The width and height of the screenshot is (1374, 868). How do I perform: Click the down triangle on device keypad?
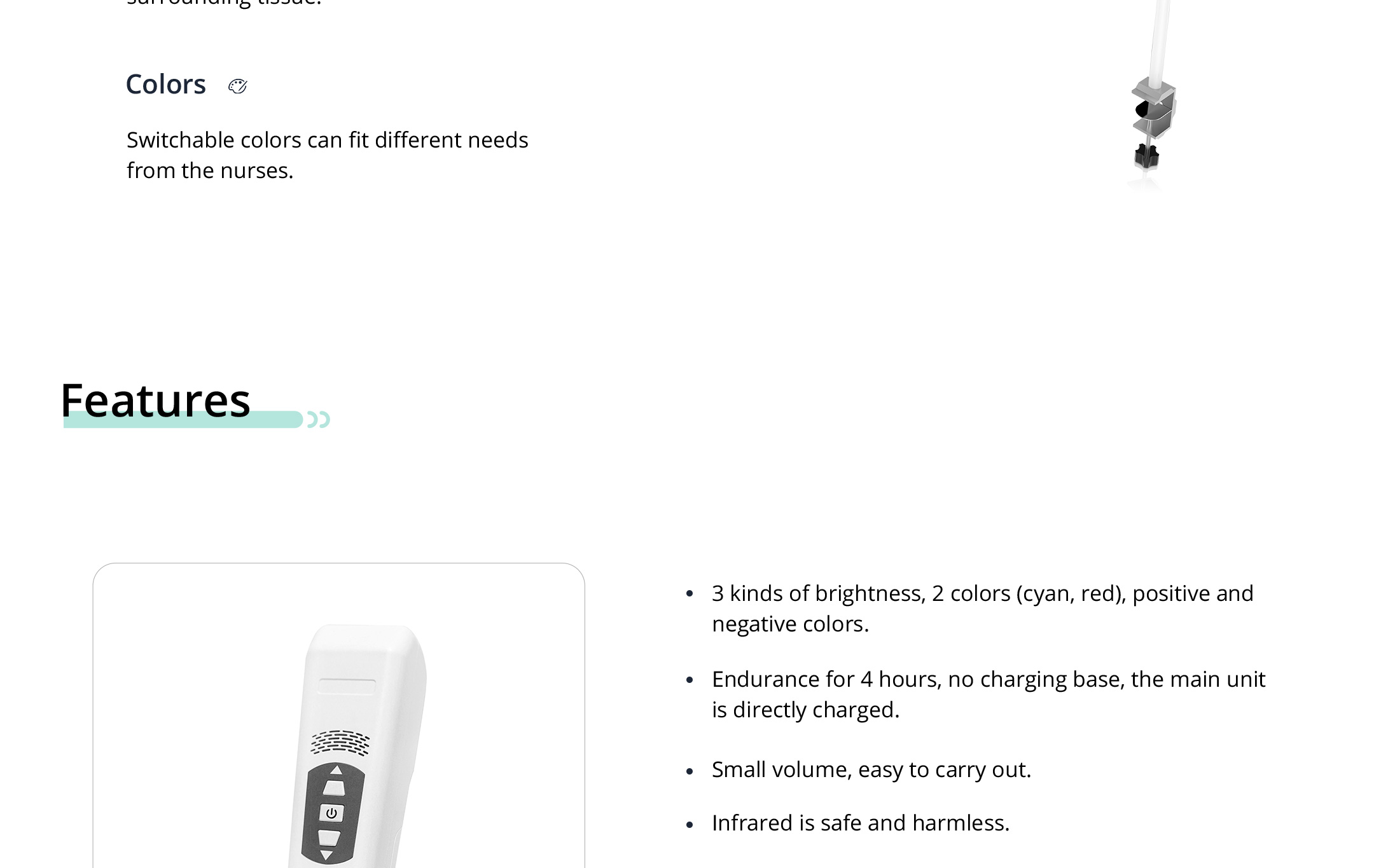click(327, 855)
